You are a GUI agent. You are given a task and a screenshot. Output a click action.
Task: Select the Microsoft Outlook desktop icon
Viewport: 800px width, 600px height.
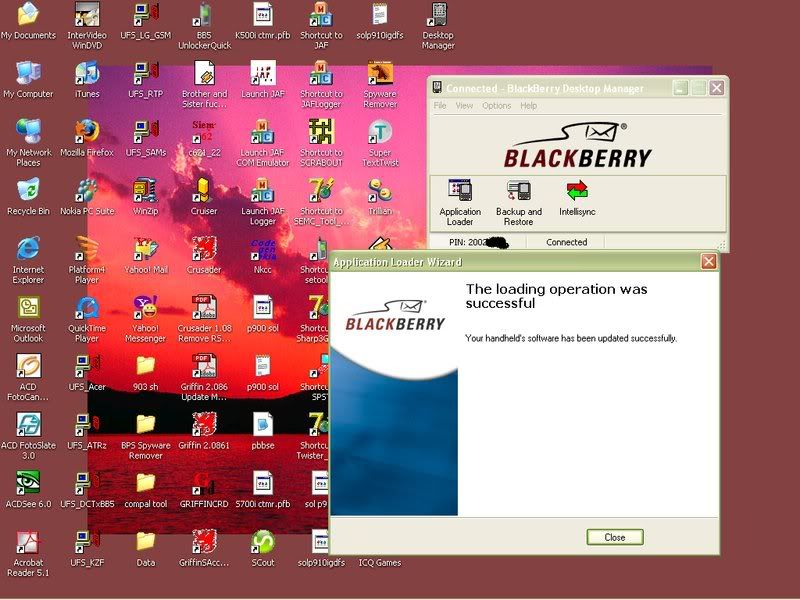(x=28, y=319)
